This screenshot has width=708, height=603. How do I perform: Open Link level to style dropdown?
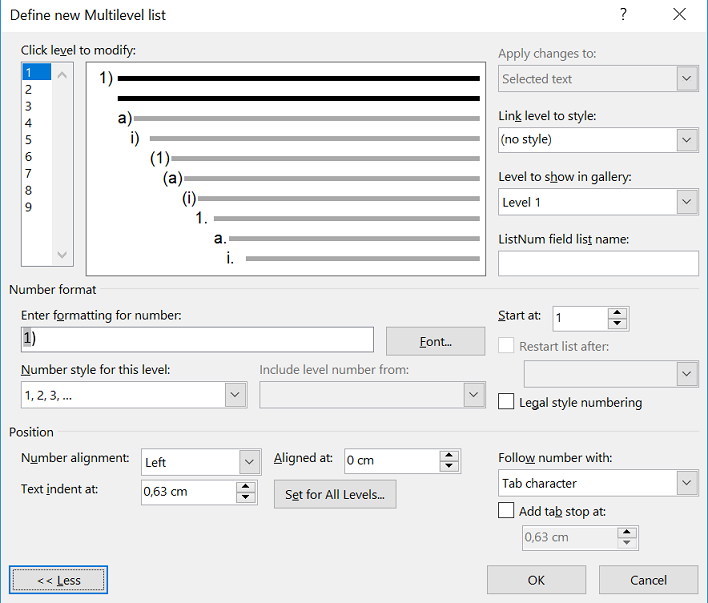coord(687,140)
